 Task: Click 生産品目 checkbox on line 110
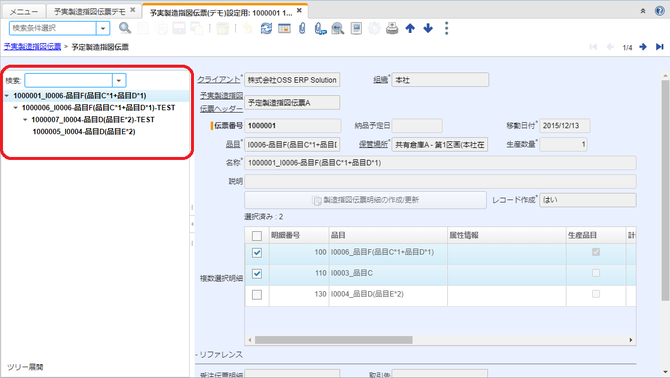pos(596,273)
